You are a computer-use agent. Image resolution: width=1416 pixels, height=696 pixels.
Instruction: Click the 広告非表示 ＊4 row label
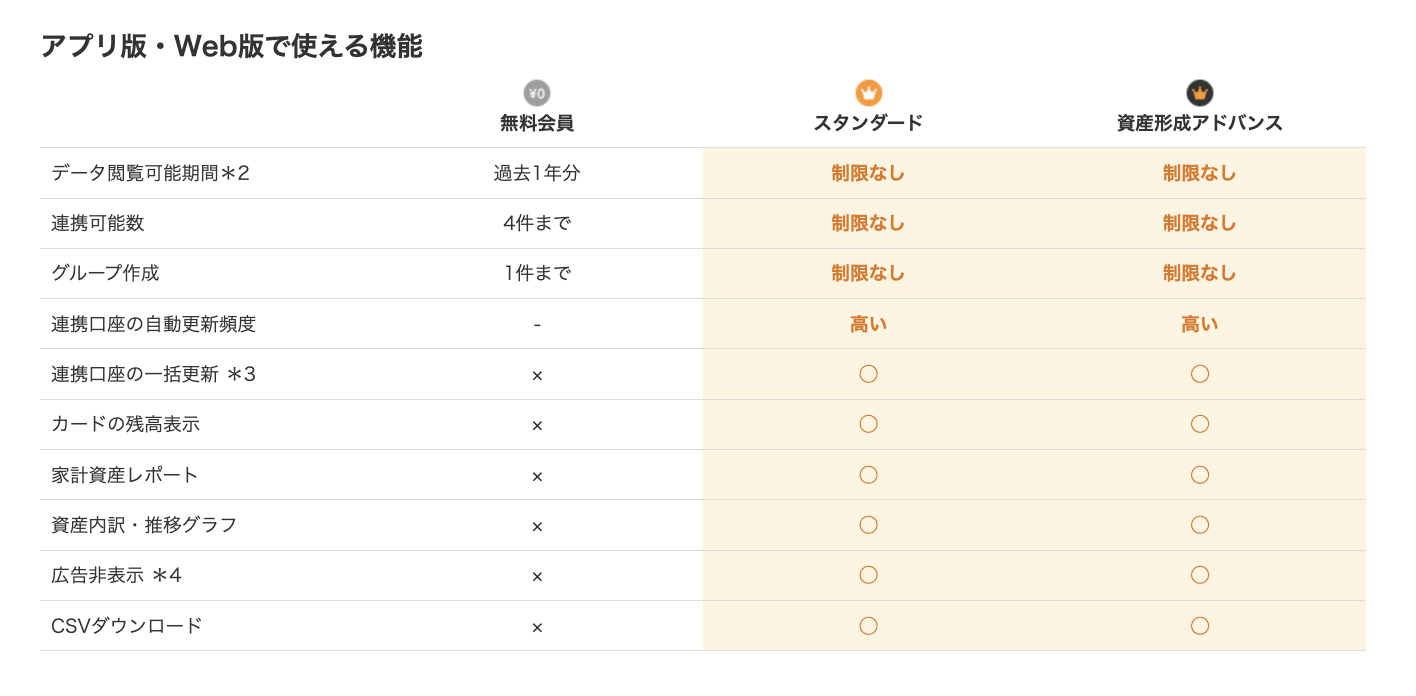point(116,575)
